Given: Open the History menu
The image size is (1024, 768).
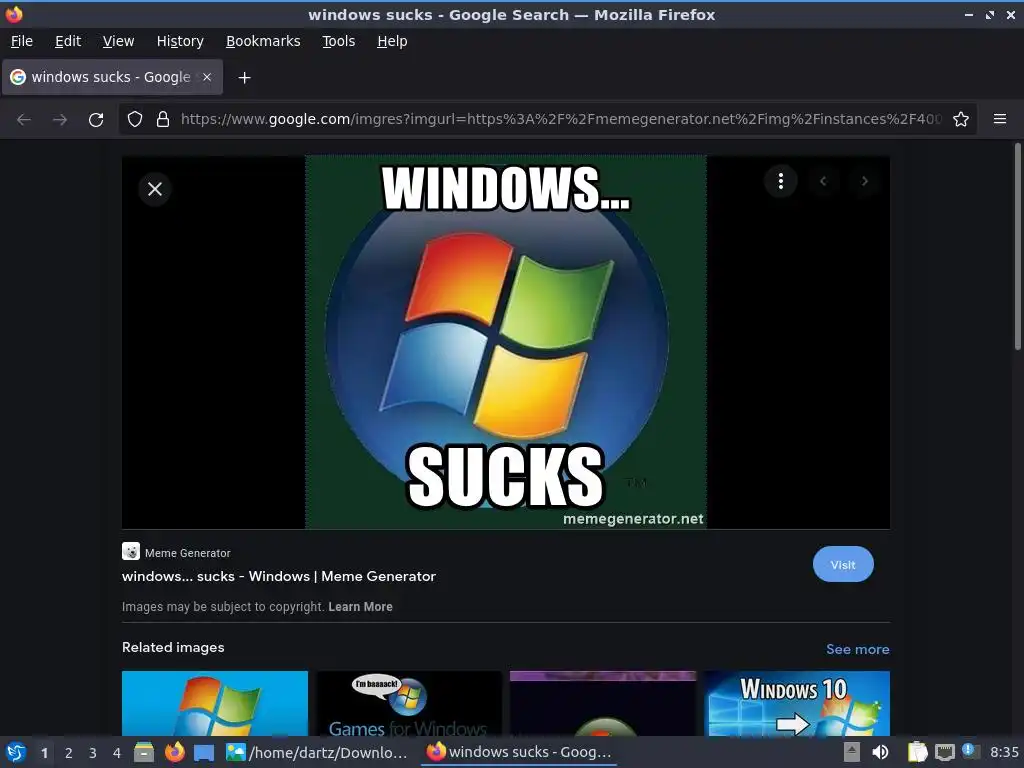Looking at the screenshot, I should click(x=180, y=41).
